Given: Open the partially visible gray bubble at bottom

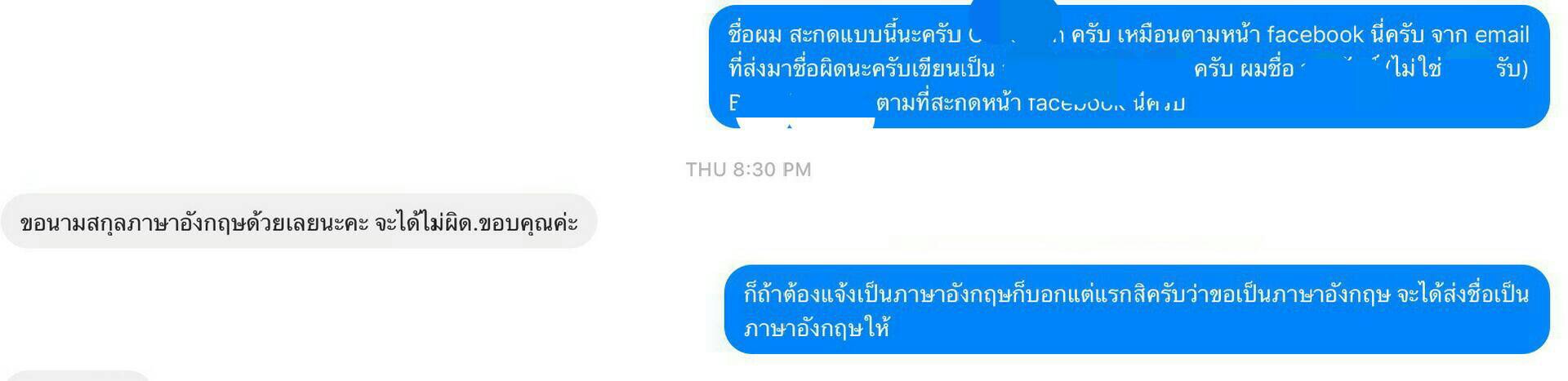Looking at the screenshot, I should click(77, 376).
